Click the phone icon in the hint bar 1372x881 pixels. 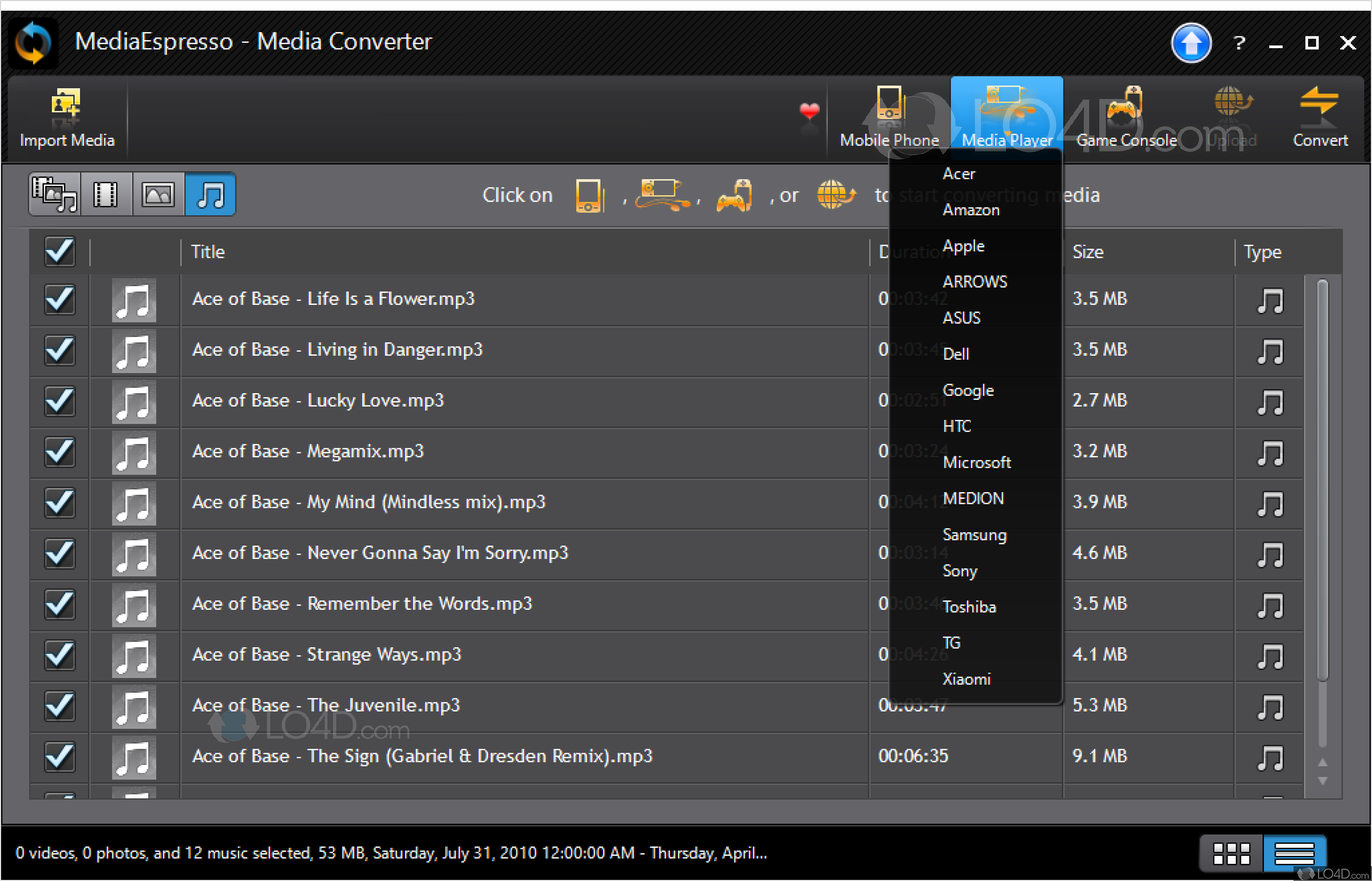589,195
